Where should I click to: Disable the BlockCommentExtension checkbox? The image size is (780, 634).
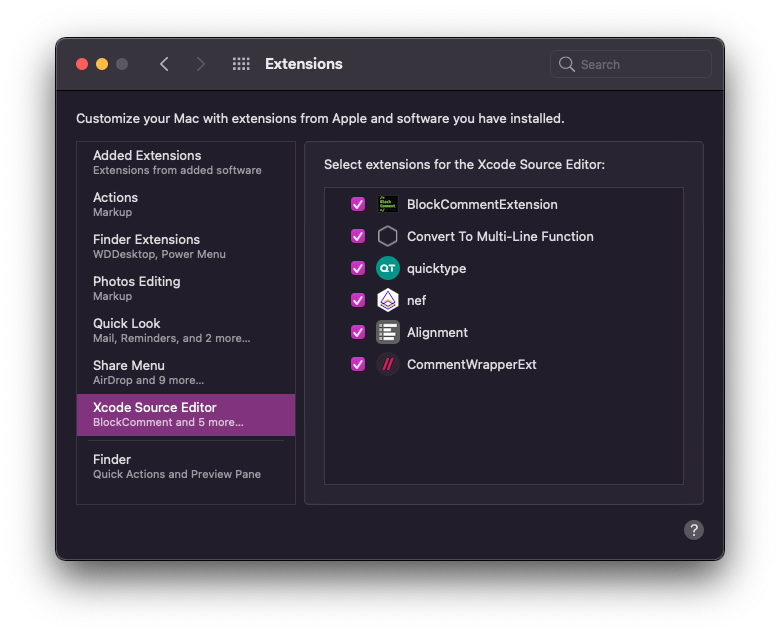coord(358,204)
